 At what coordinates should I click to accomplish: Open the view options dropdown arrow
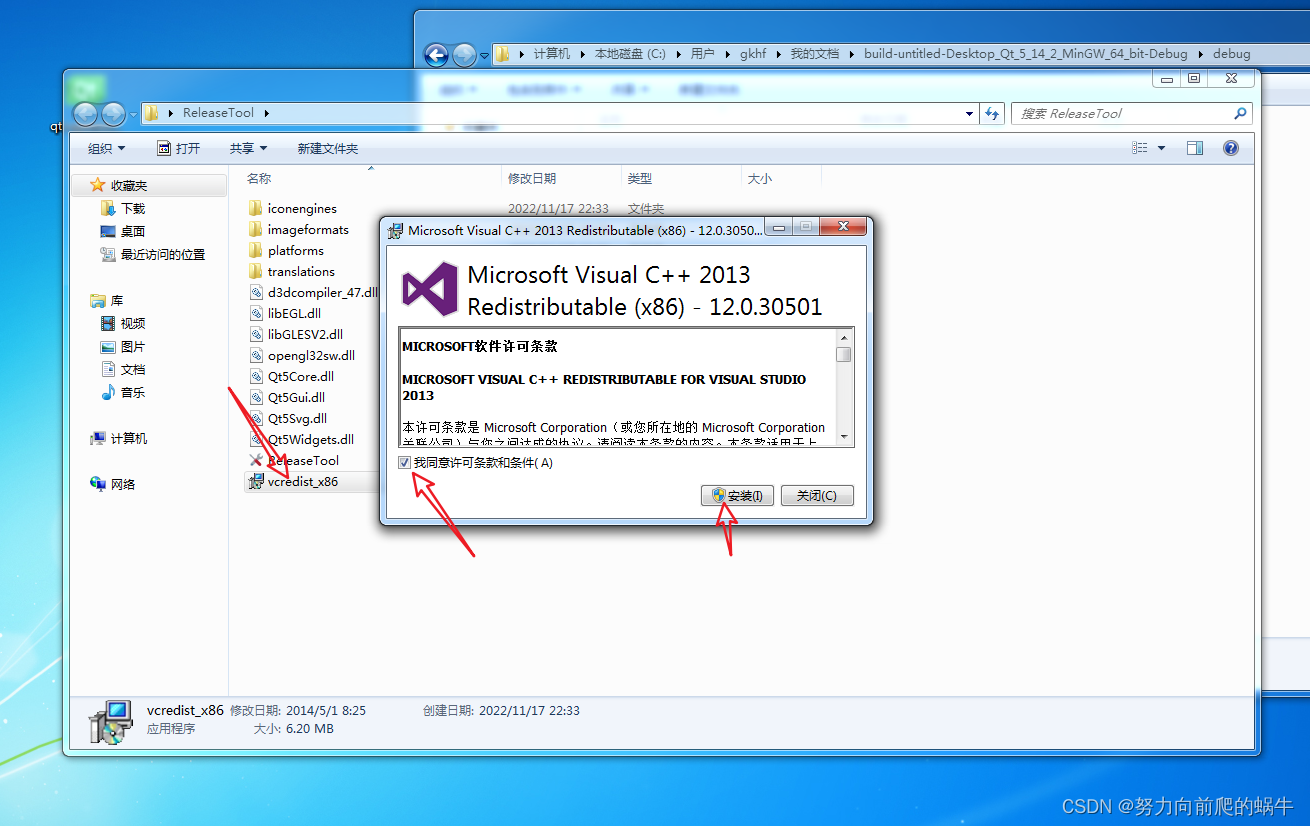click(x=1161, y=148)
